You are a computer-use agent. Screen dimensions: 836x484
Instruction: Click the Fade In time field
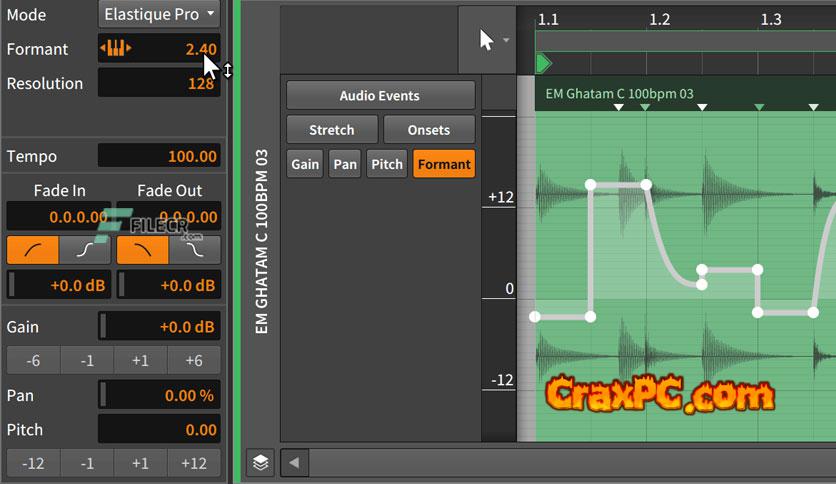[x=59, y=216]
